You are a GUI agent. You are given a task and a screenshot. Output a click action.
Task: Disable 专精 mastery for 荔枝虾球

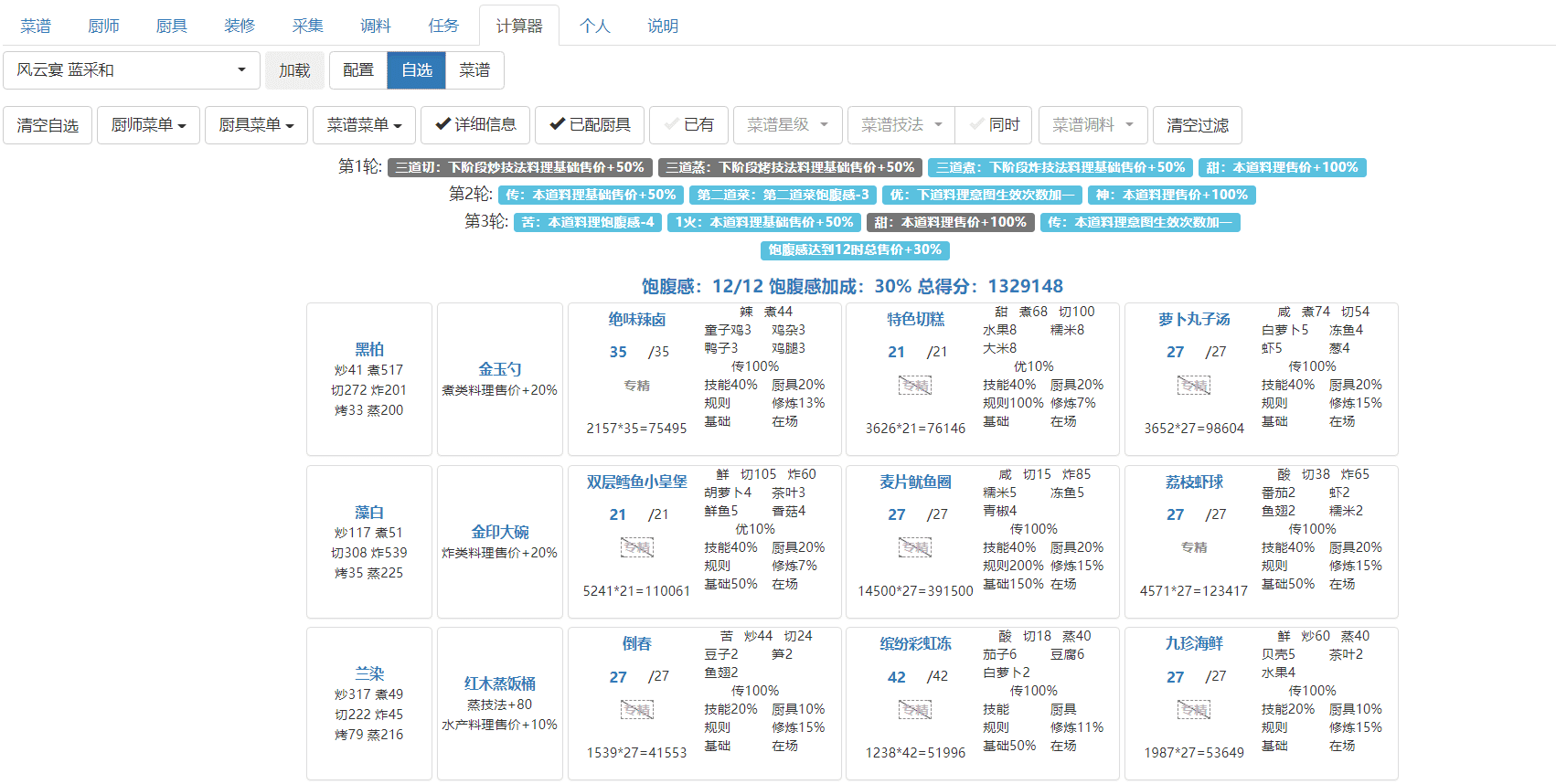(1194, 547)
